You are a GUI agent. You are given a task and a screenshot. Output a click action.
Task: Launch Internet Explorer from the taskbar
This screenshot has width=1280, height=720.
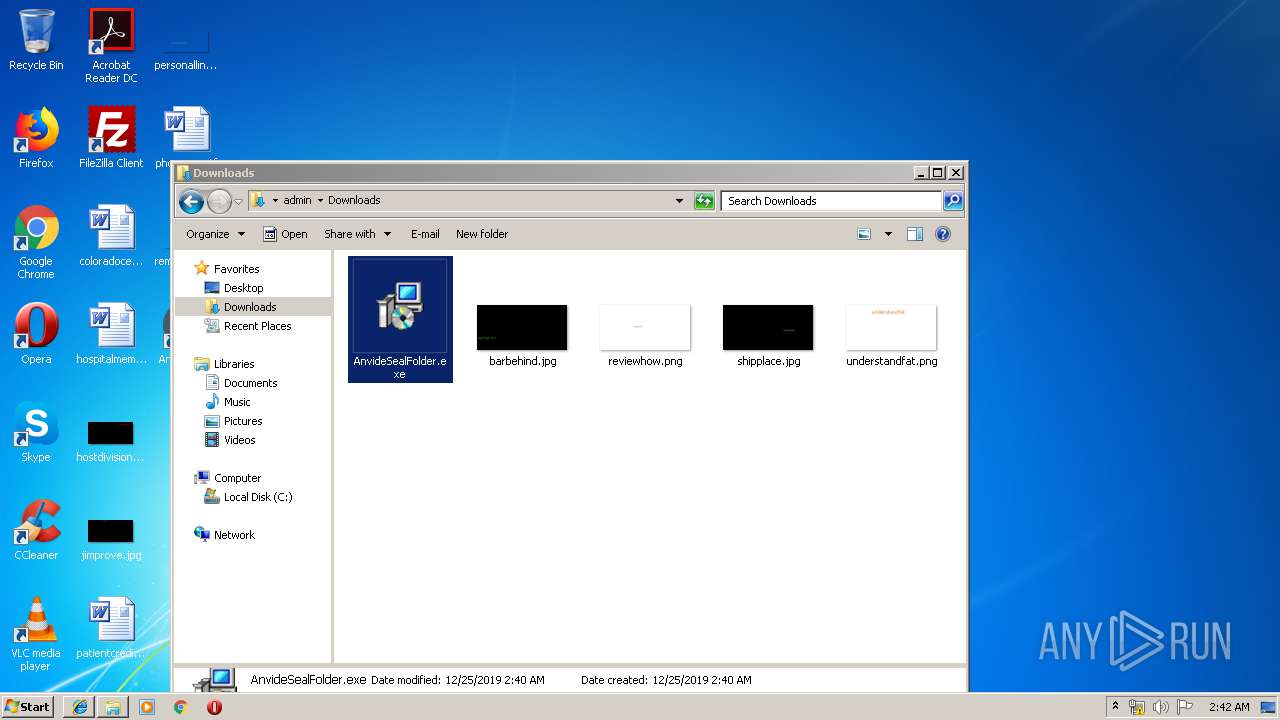80,707
